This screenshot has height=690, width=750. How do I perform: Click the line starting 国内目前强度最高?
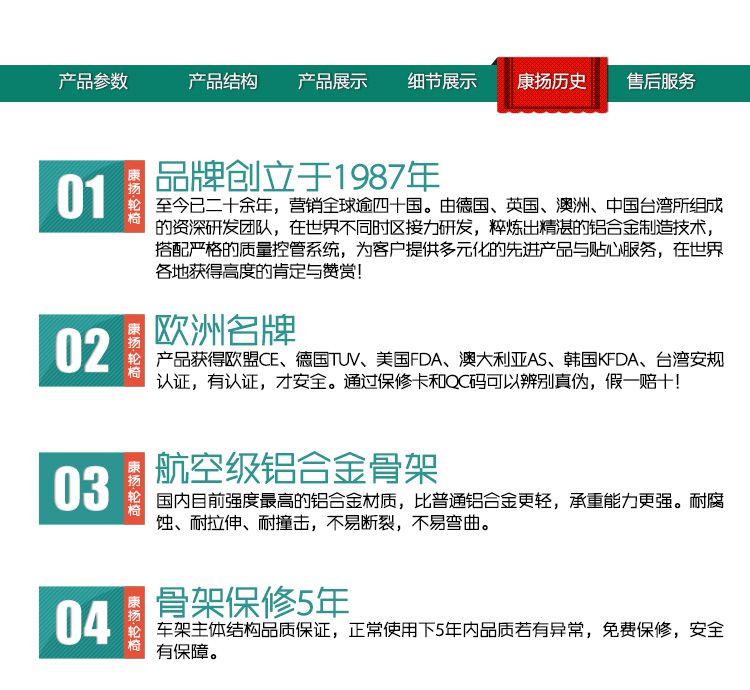pos(440,501)
